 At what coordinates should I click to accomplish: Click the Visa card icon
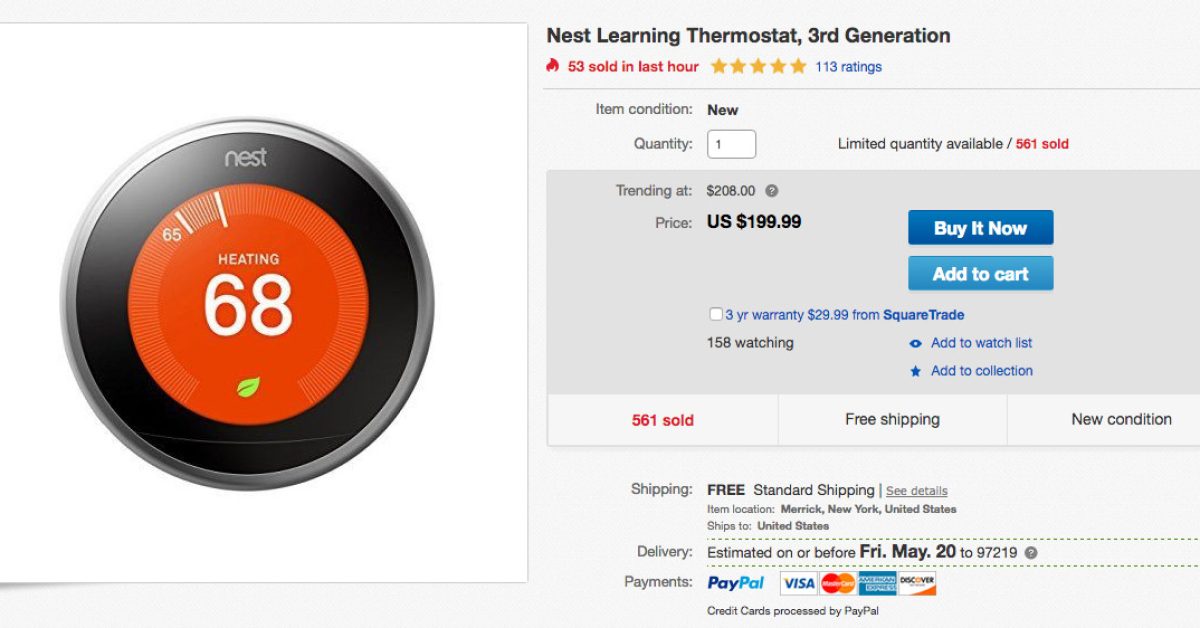click(798, 583)
